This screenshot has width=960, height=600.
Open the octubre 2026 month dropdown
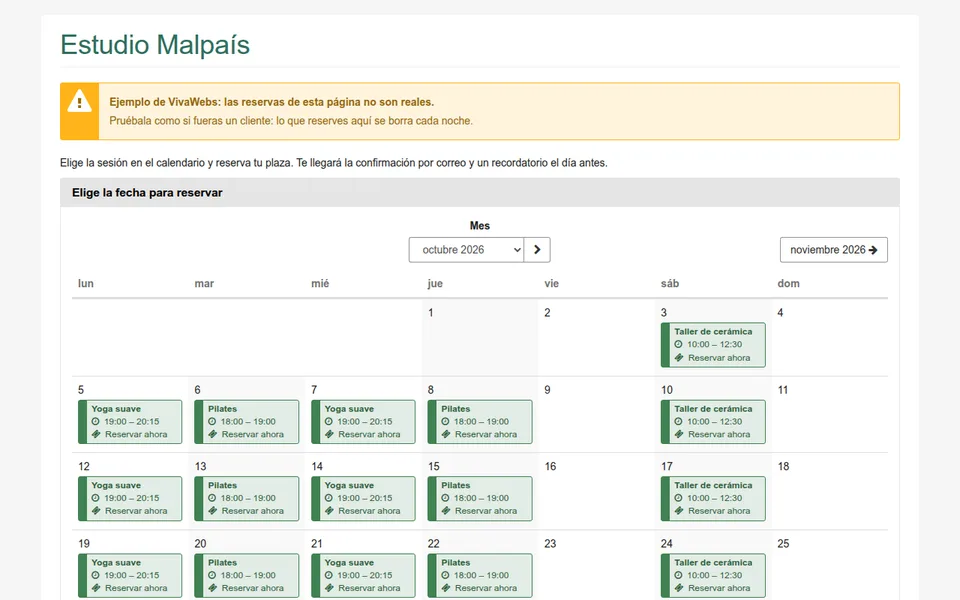click(x=466, y=250)
